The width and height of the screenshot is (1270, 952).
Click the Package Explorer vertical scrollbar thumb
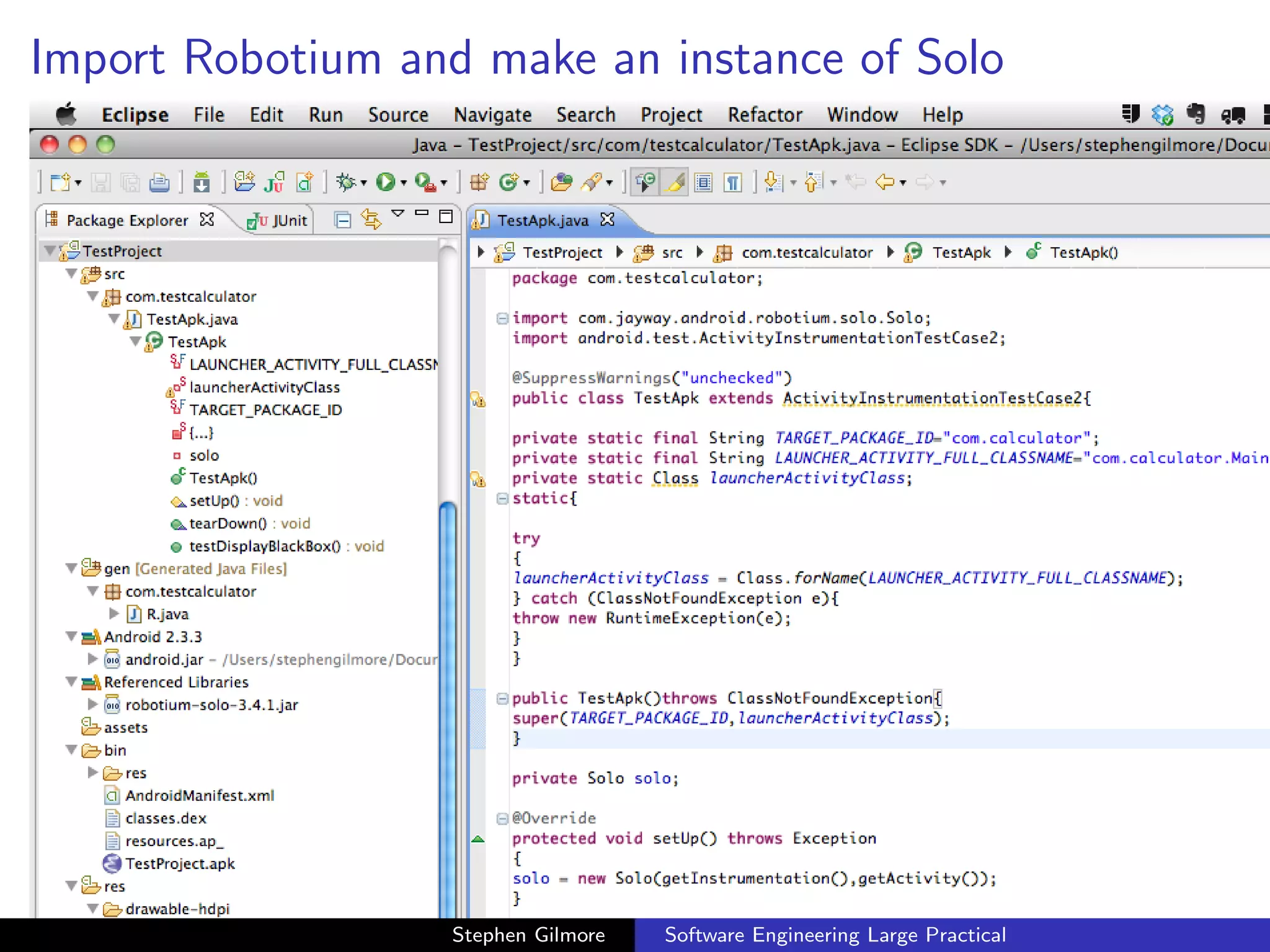[x=448, y=710]
